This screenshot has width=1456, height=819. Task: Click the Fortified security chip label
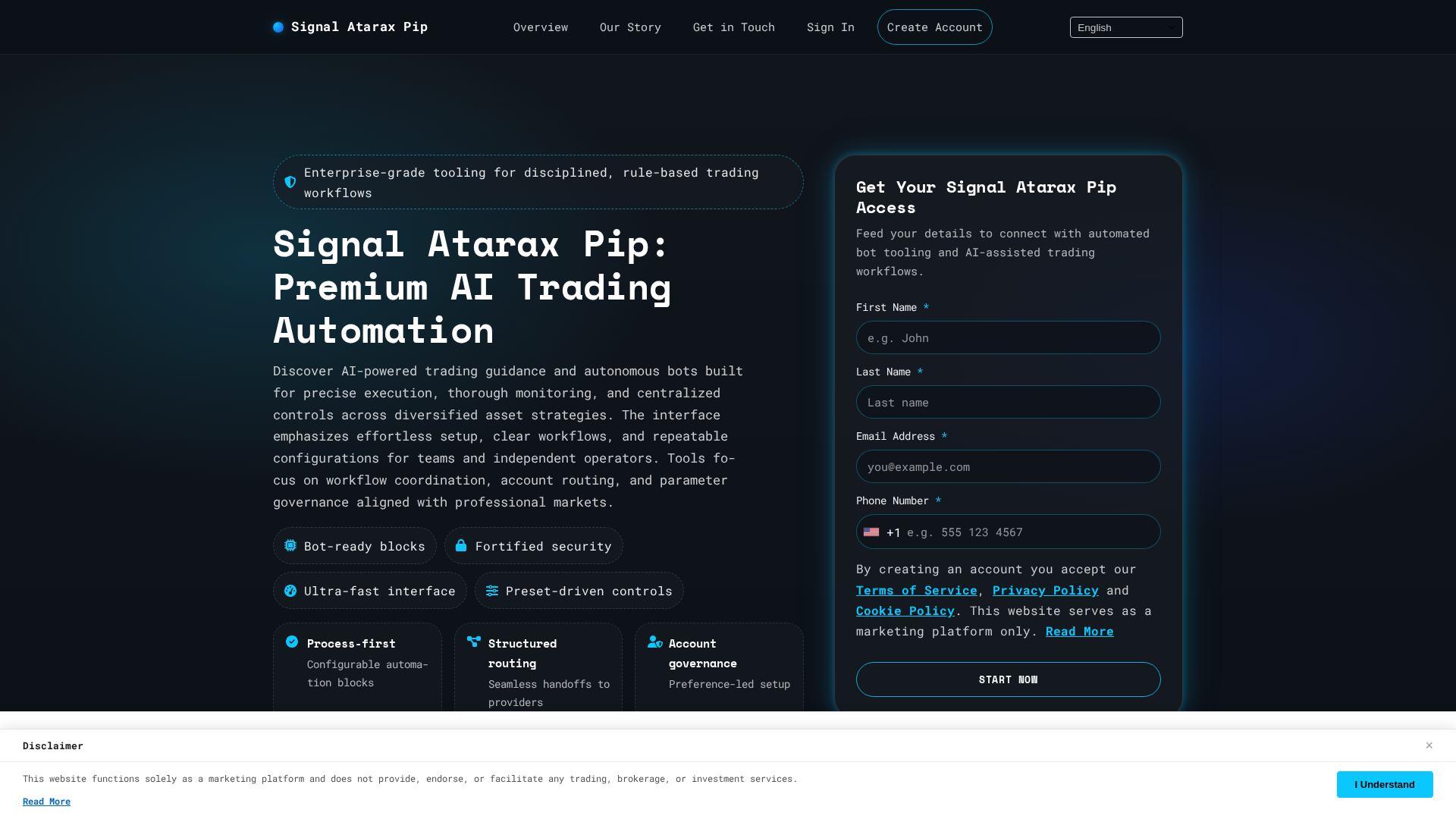(543, 546)
